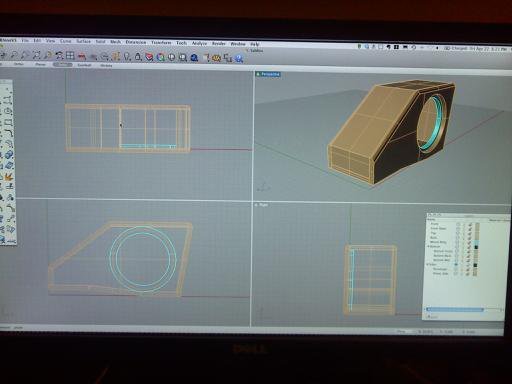Open the Perspective viewport title menu

268,74
